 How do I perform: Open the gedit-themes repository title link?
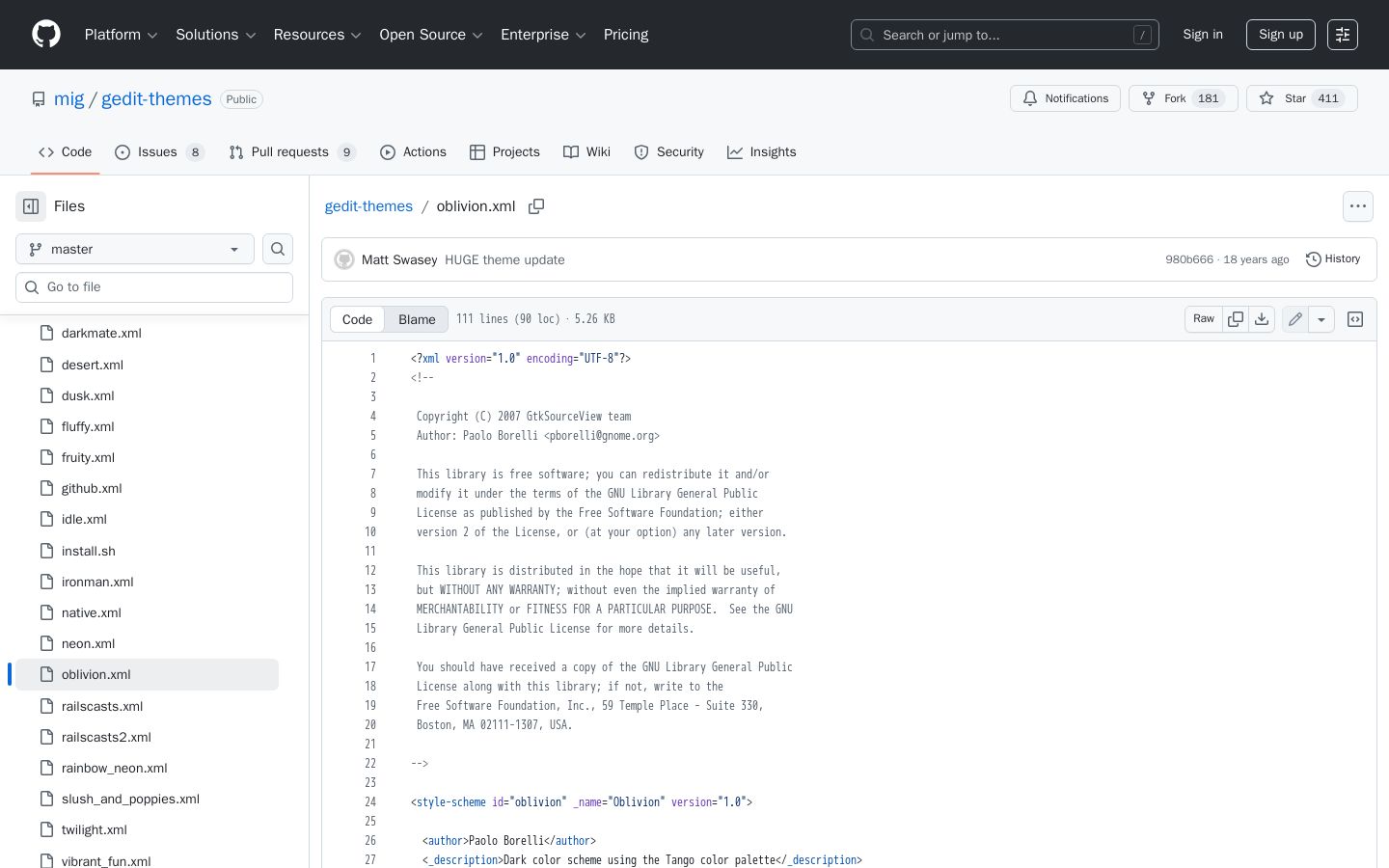(156, 99)
